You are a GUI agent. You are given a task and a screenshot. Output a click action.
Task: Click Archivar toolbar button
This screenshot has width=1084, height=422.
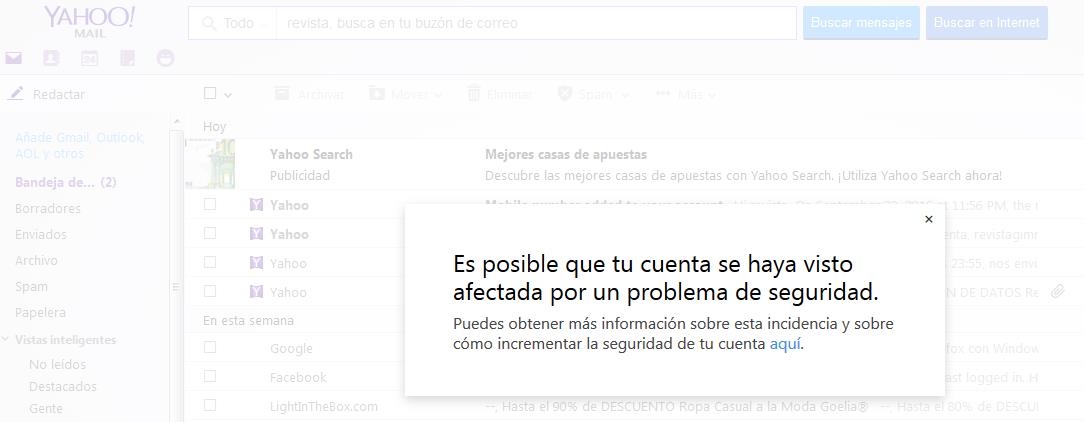(x=309, y=94)
